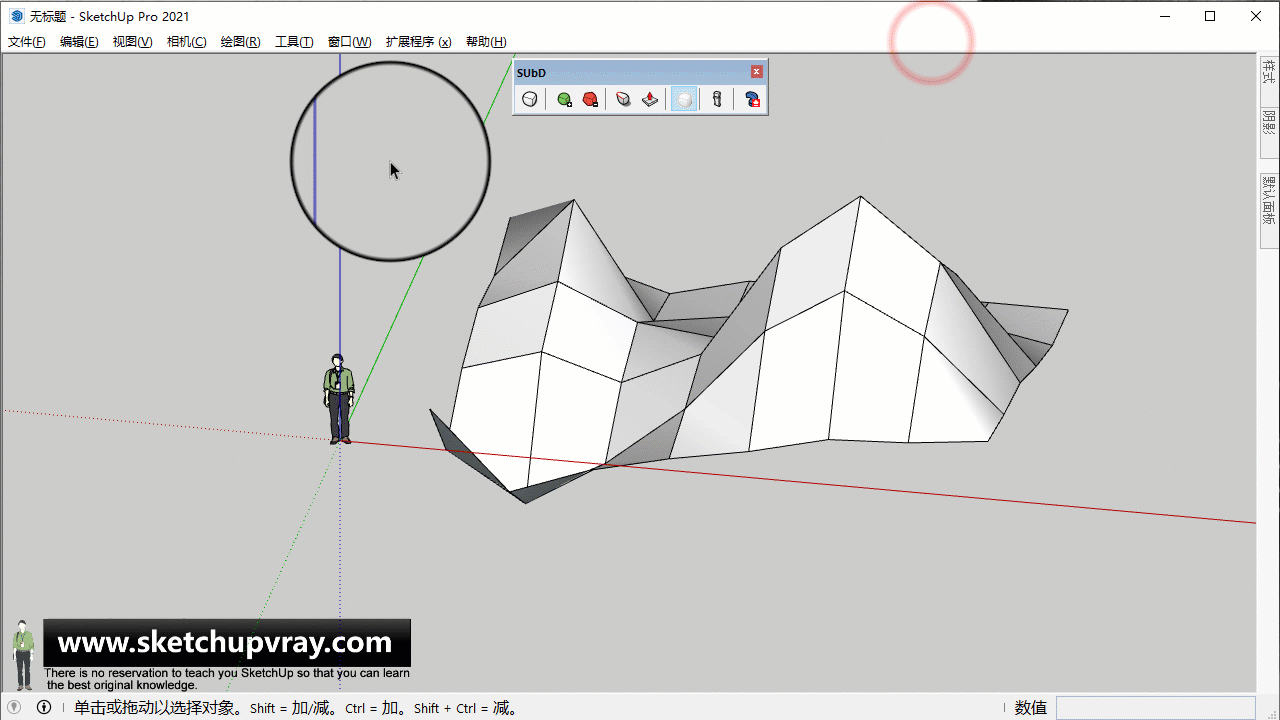This screenshot has height=720, width=1280.
Task: Close the SUbD floating toolbar
Action: click(757, 72)
